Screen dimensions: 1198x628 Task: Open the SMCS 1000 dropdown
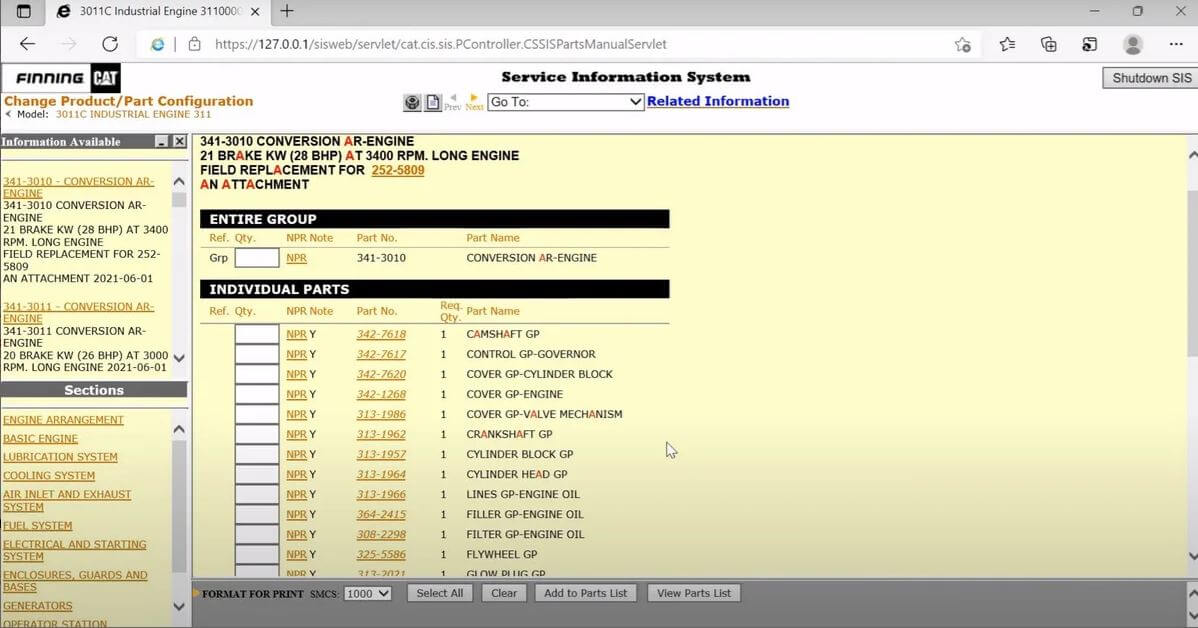coord(366,593)
